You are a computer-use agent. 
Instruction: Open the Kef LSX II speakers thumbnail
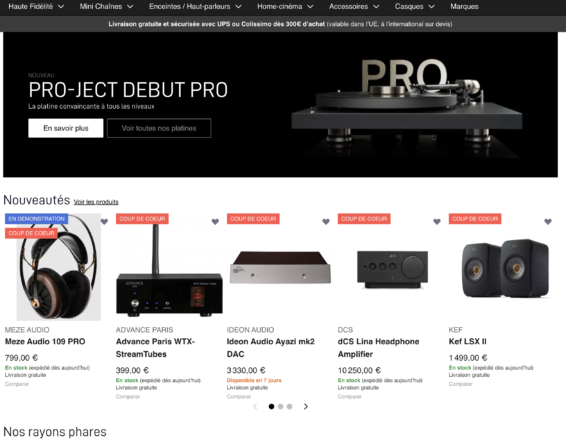click(505, 268)
